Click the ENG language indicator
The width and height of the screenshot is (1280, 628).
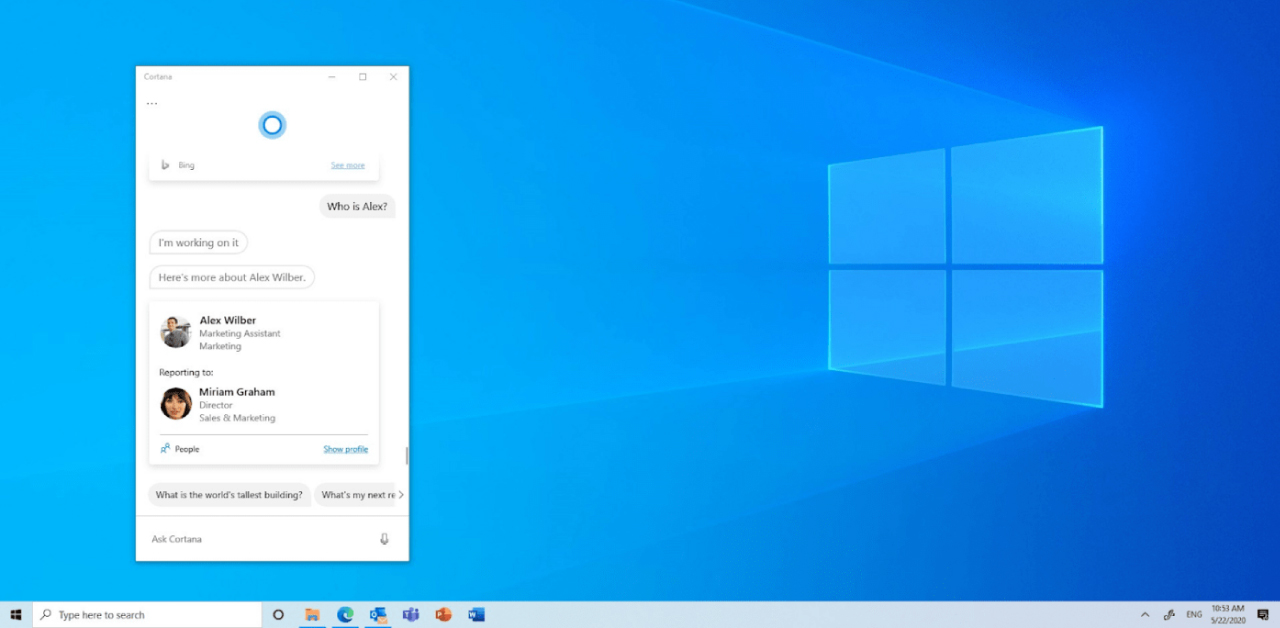(x=1194, y=615)
